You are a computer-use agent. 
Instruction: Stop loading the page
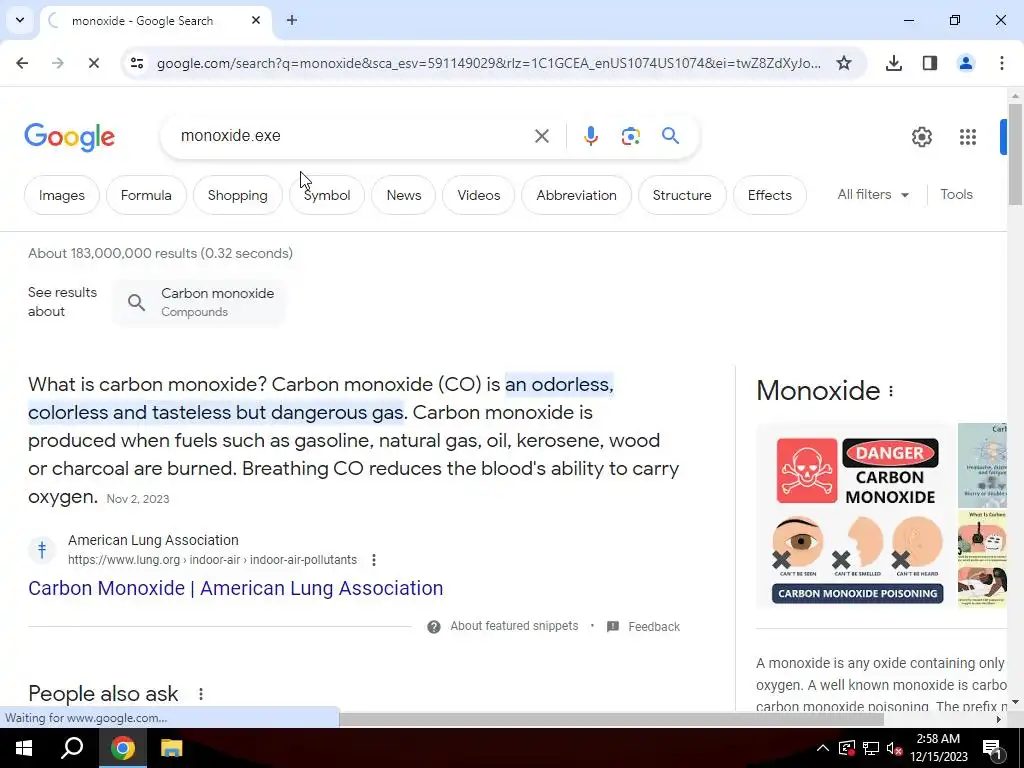[x=93, y=63]
